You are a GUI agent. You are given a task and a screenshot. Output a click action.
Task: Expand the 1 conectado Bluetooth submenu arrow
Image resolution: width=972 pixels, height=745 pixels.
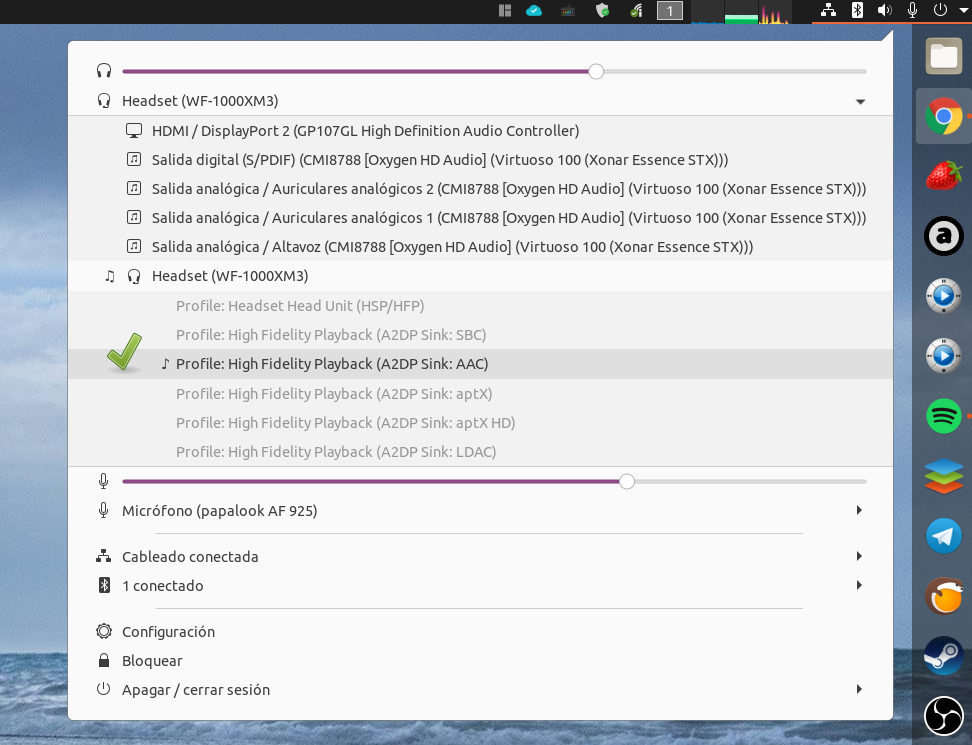[x=859, y=585]
